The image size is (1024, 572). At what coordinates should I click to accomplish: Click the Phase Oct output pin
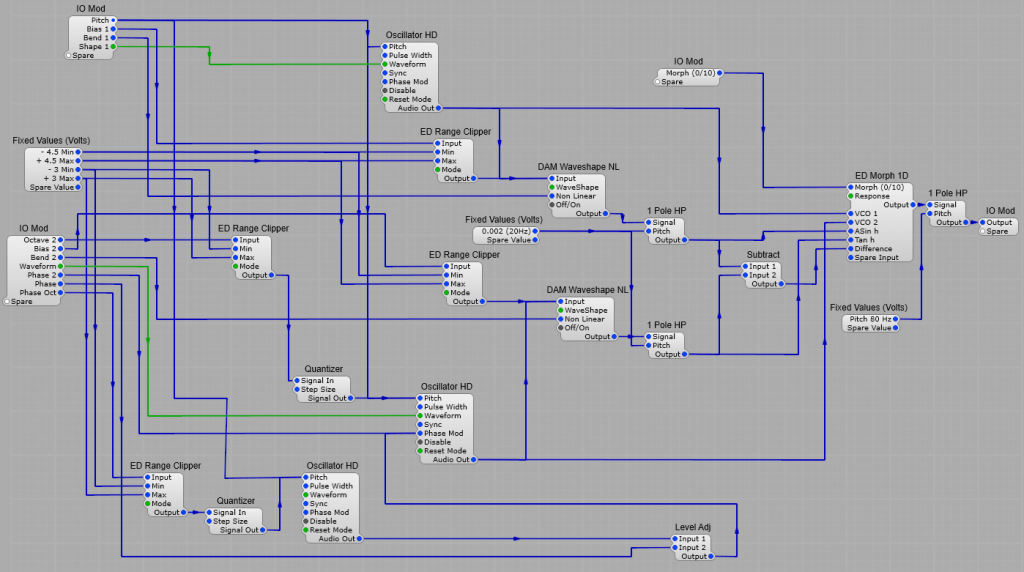[60, 293]
